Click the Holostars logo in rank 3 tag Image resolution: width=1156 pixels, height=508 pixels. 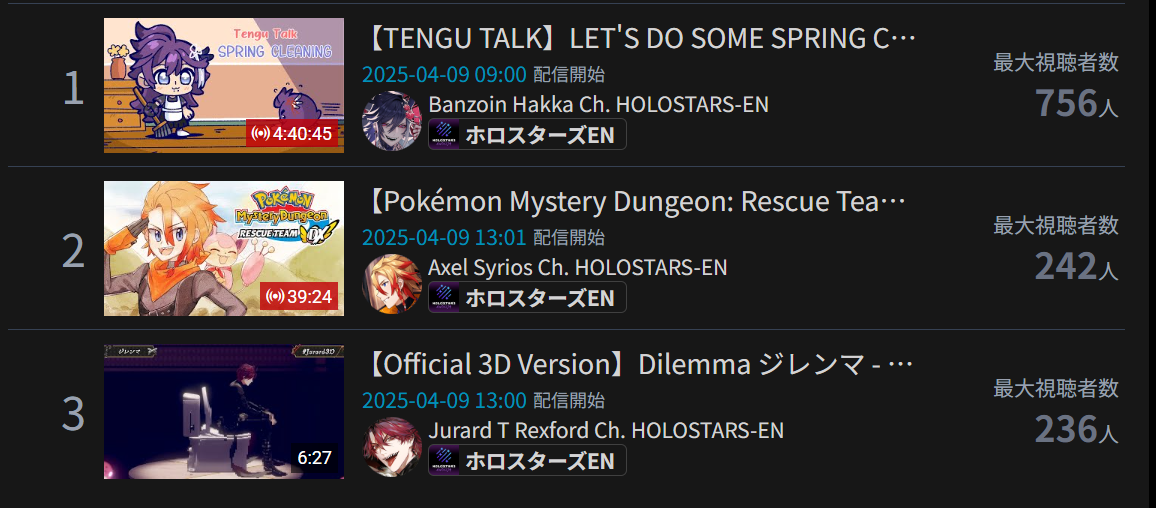(445, 460)
